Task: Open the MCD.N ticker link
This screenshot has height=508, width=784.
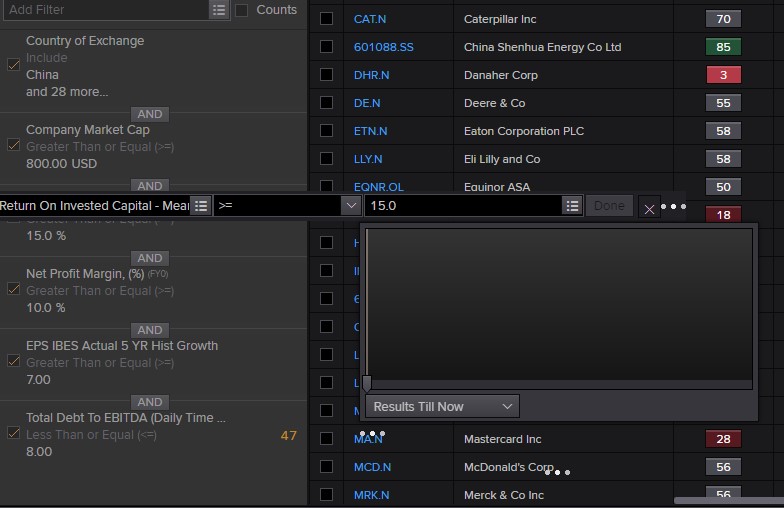Action: [372, 467]
